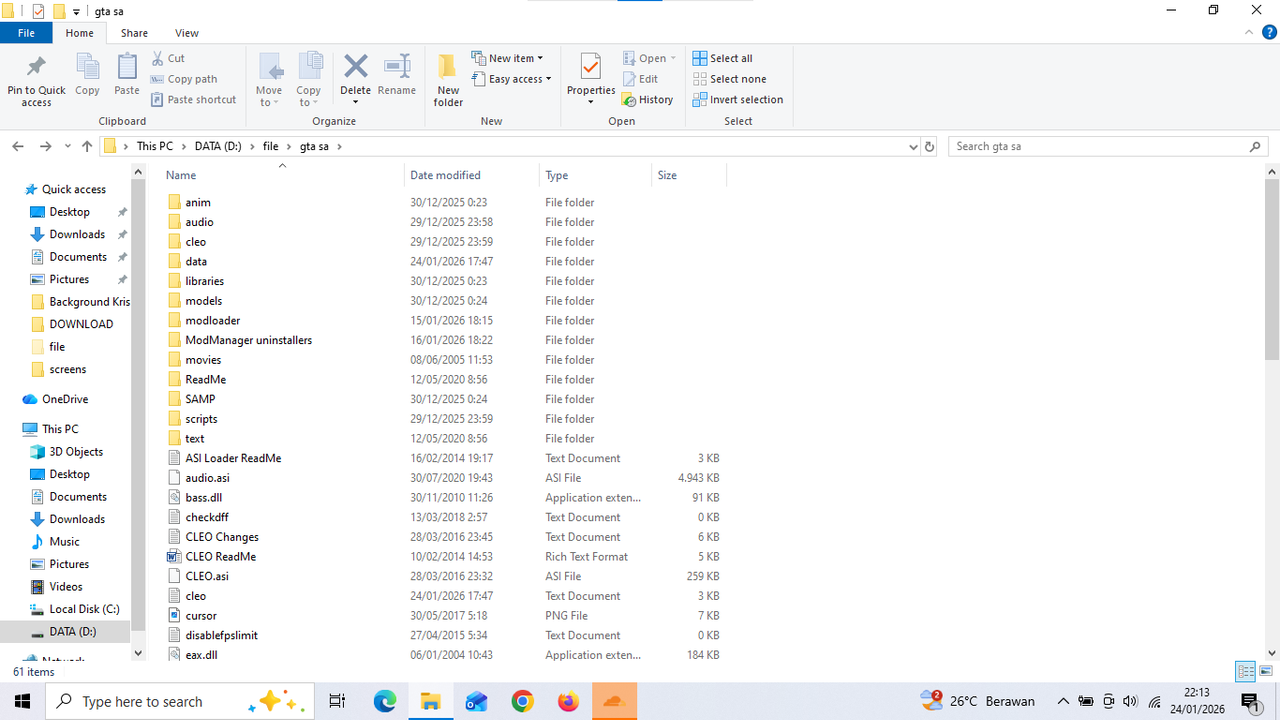1280x720 pixels.
Task: Show file History
Action: [x=648, y=99]
